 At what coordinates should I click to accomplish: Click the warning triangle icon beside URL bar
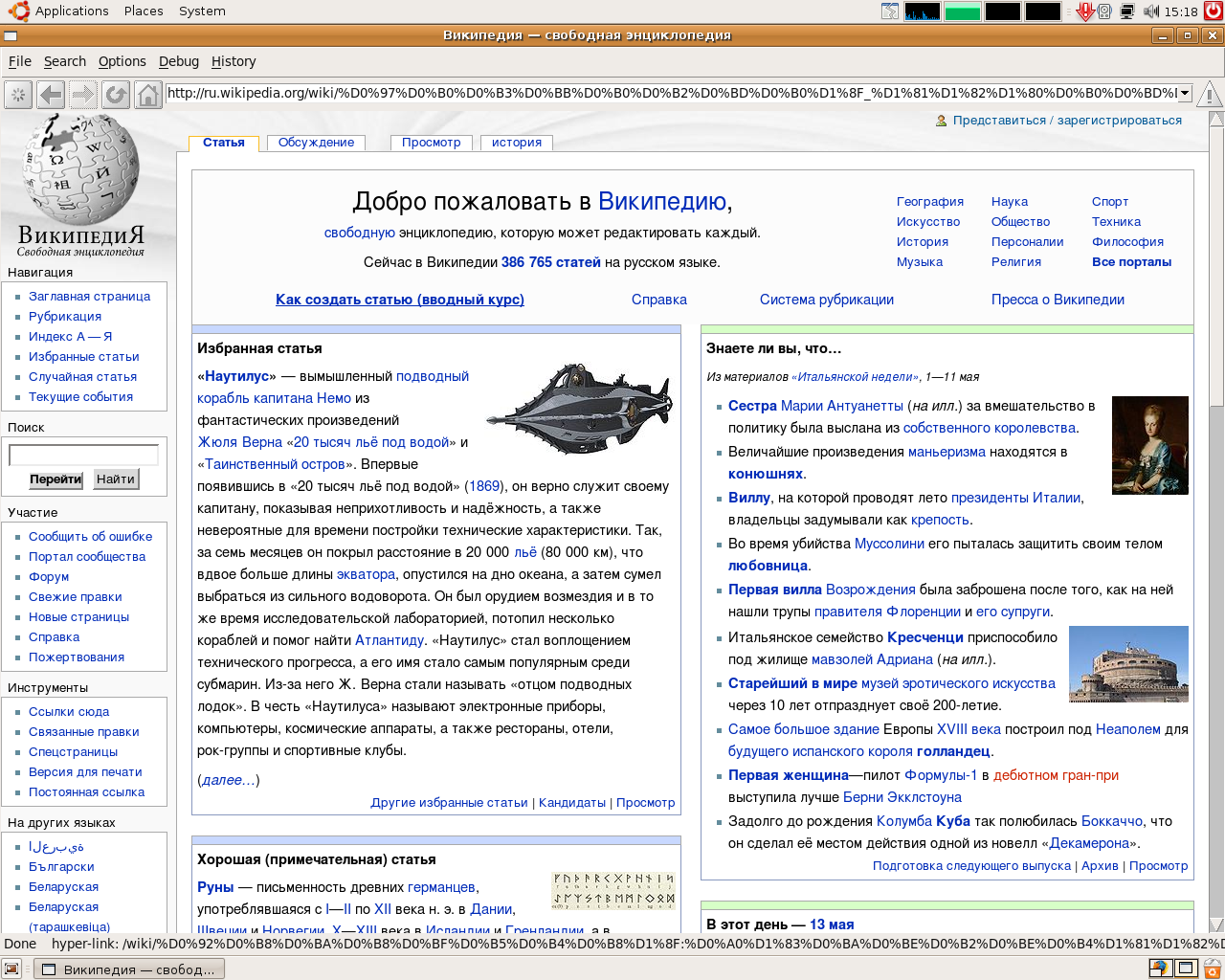coord(1209,94)
